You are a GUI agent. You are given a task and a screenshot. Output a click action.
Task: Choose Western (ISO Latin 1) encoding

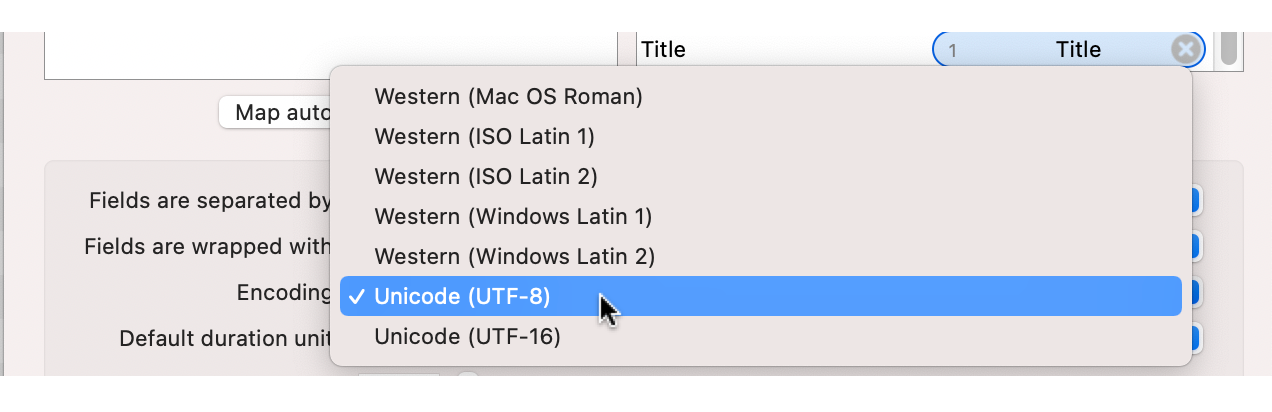(484, 137)
